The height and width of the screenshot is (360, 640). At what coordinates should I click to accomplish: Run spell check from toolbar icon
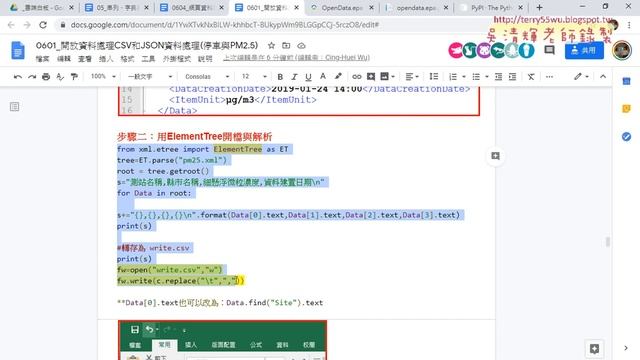point(60,77)
